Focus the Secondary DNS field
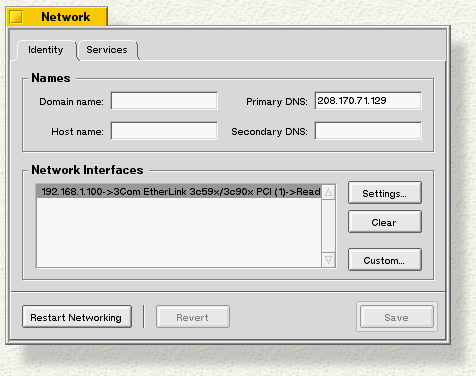 point(368,131)
